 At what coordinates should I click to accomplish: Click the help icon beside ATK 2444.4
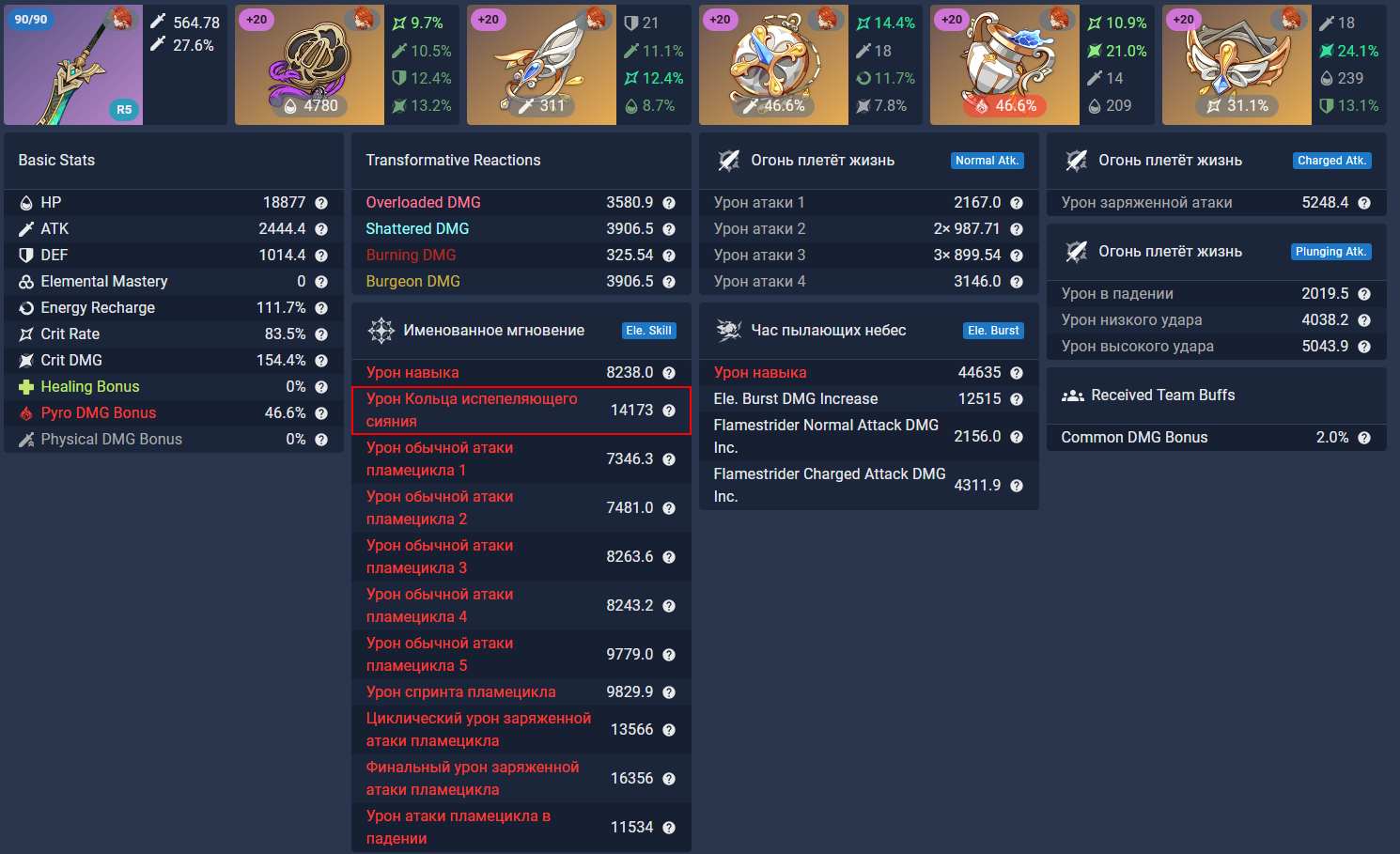pyautogui.click(x=321, y=229)
